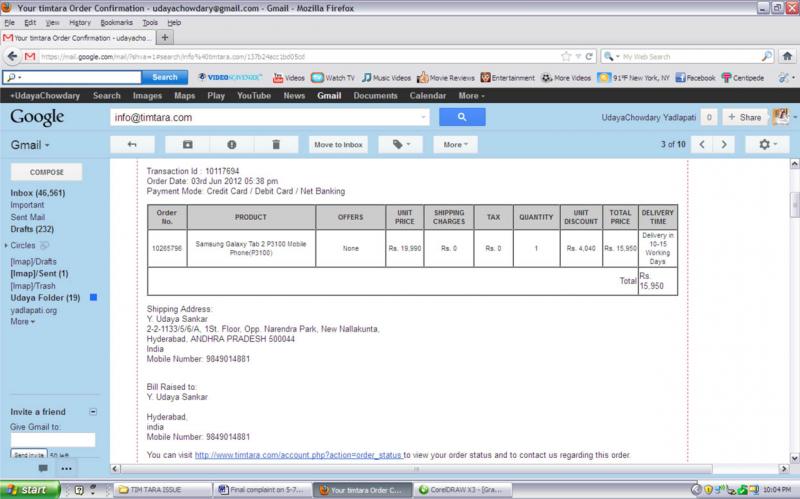The image size is (800, 499).
Task: Click the toolbar Search button
Action: click(x=165, y=77)
